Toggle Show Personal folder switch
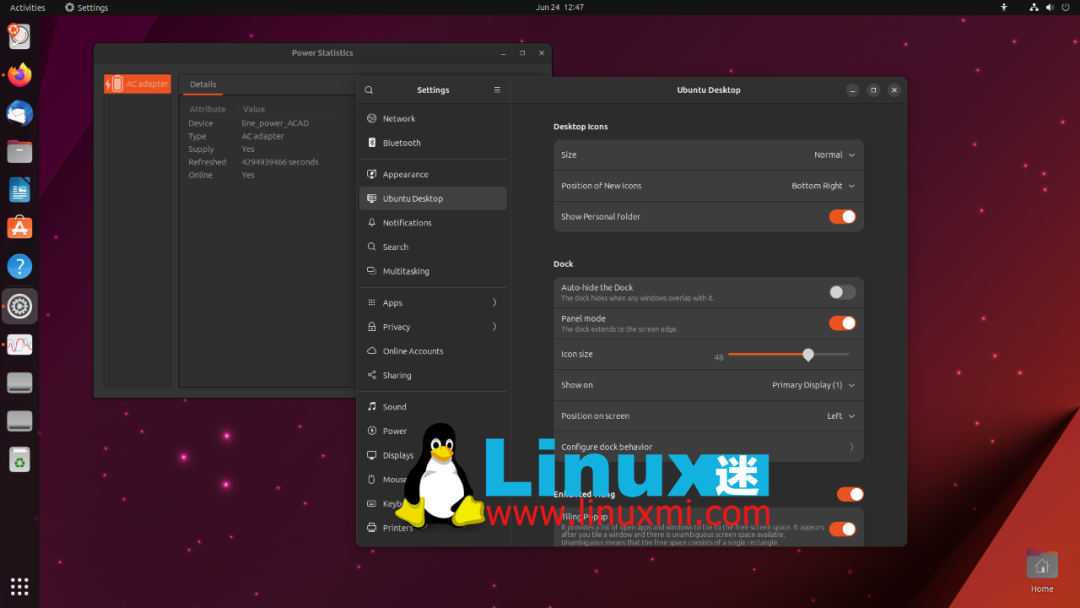Screen dimensions: 1080x608 (842, 217)
